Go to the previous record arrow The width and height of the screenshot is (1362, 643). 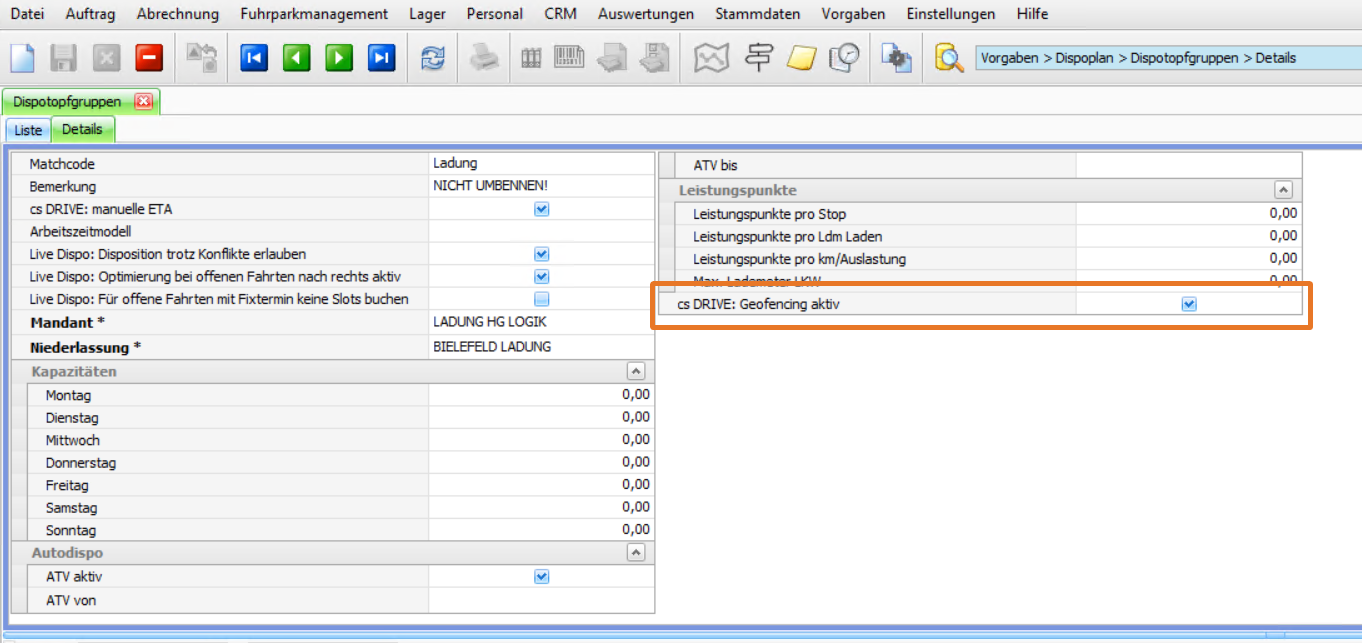[x=296, y=58]
